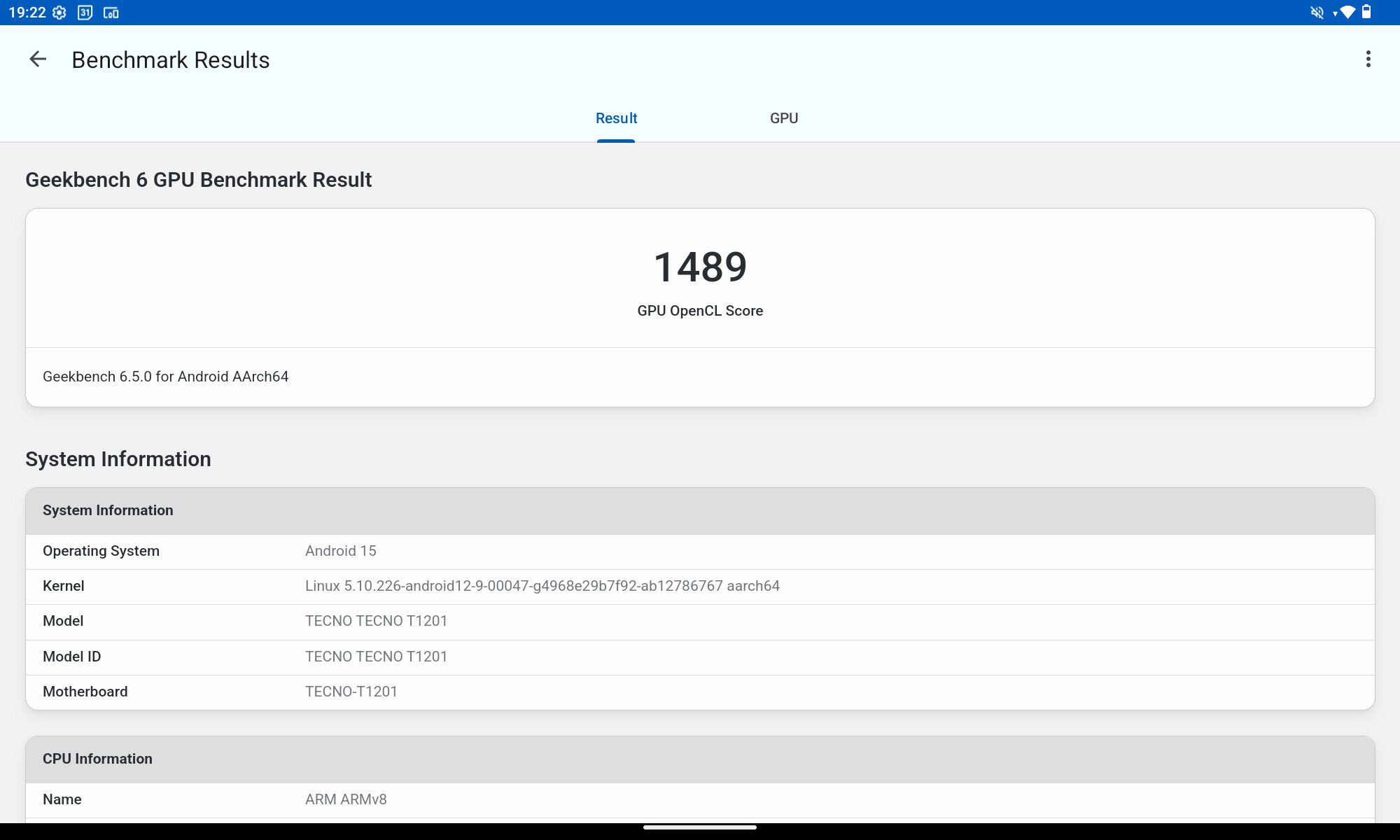The image size is (1400, 840).
Task: Tap the back arrow icon
Action: (38, 59)
